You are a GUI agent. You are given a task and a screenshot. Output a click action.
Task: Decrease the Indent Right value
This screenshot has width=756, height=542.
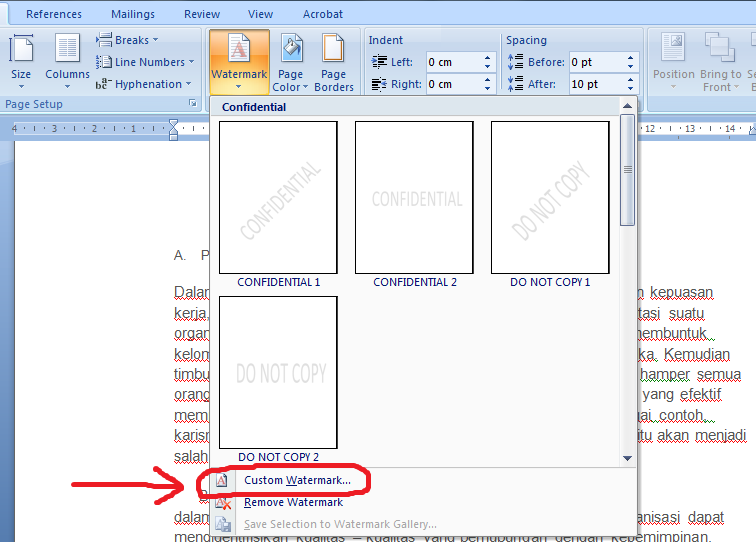(x=487, y=89)
